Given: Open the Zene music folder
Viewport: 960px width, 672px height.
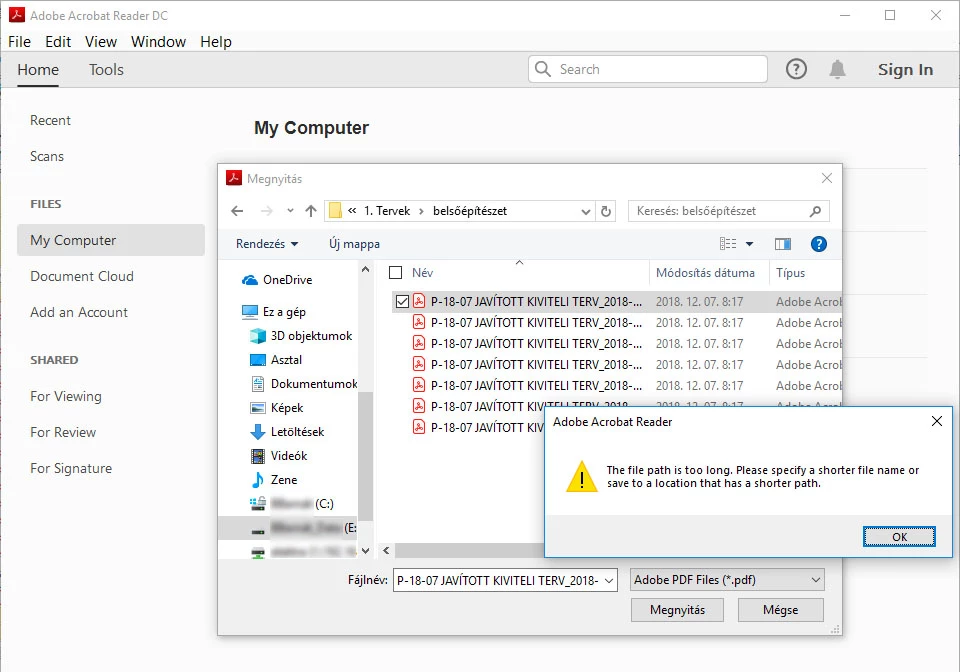Looking at the screenshot, I should click(x=274, y=480).
